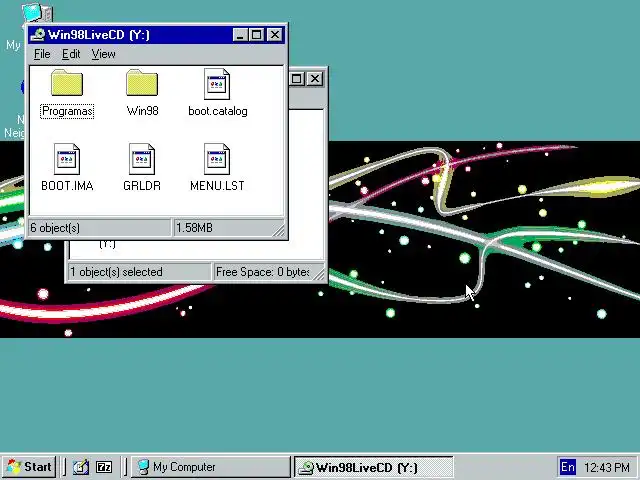Maximize the Win98LiveCD window

(256, 35)
